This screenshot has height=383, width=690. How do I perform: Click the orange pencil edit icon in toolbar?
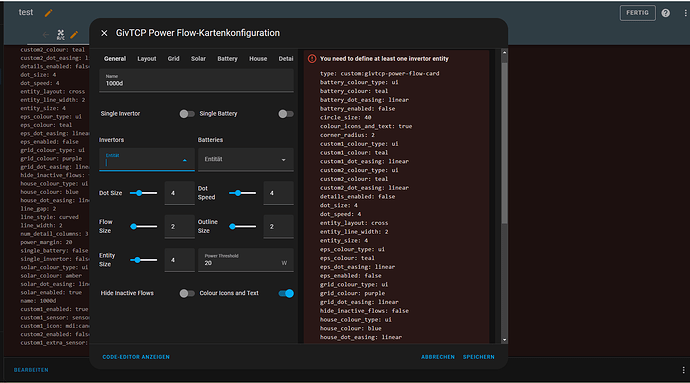(74, 34)
